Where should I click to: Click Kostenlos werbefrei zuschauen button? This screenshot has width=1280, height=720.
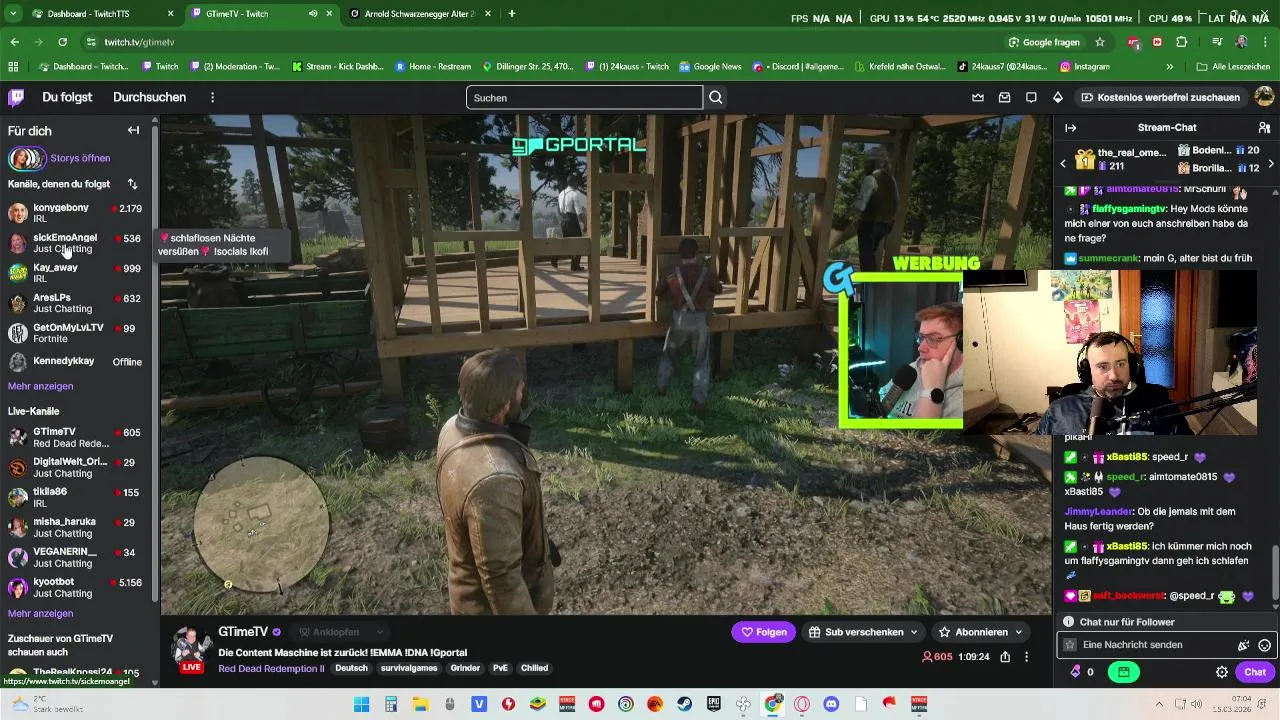click(x=1160, y=97)
